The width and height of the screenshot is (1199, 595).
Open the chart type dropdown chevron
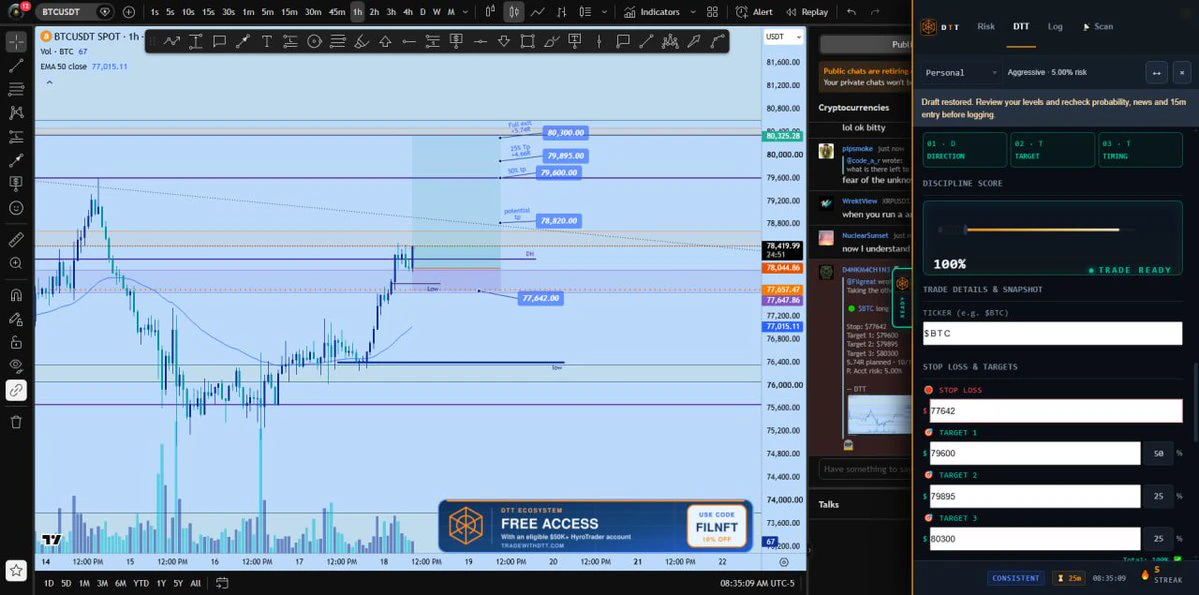[x=604, y=12]
